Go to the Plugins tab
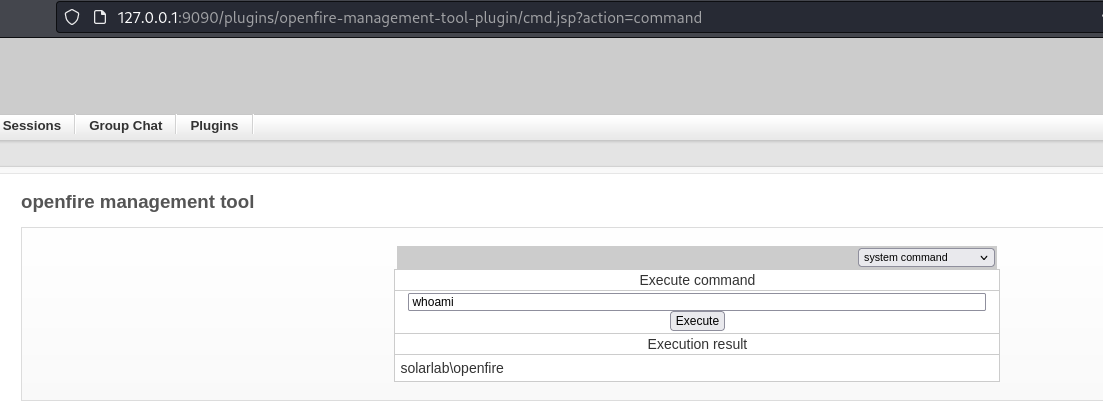The image size is (1103, 402). pos(214,126)
